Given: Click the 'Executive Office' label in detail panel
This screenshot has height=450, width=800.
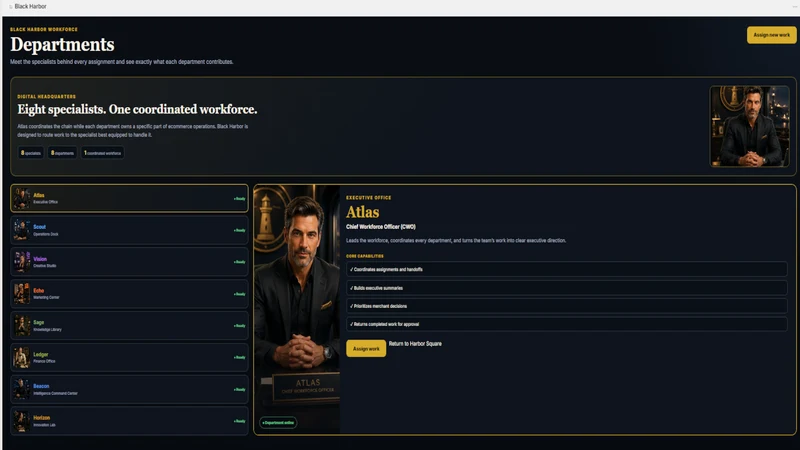Looking at the screenshot, I should (x=368, y=197).
